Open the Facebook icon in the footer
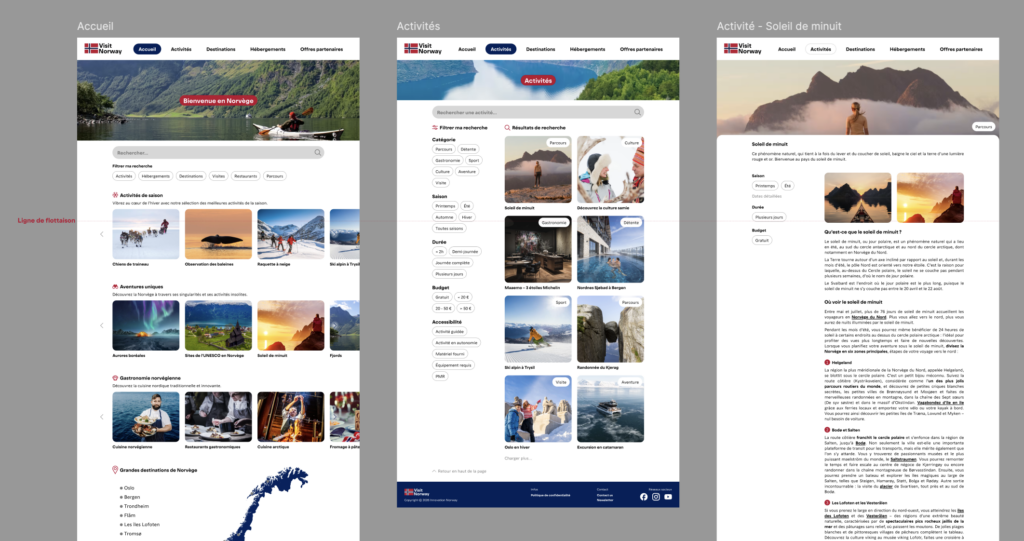The width and height of the screenshot is (1024, 541). tap(644, 497)
